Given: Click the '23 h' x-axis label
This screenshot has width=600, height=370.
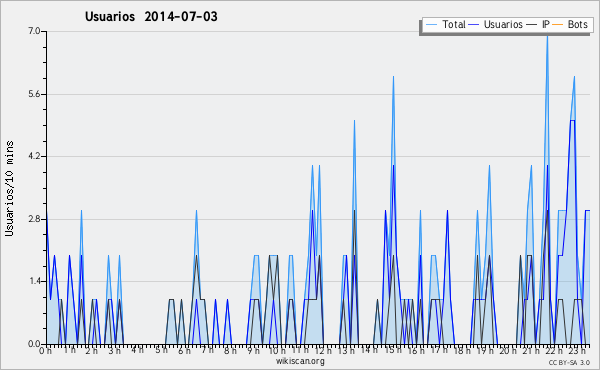Looking at the screenshot, I should (577, 351).
